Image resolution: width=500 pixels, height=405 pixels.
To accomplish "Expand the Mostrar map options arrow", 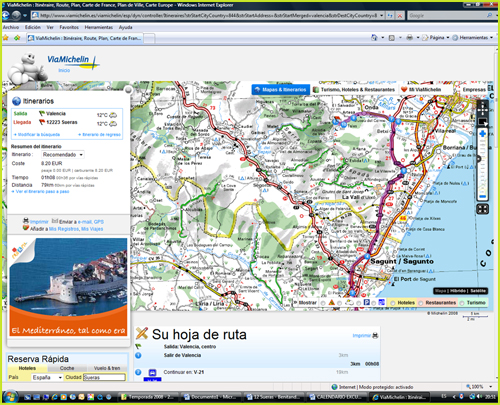I will point(295,303).
